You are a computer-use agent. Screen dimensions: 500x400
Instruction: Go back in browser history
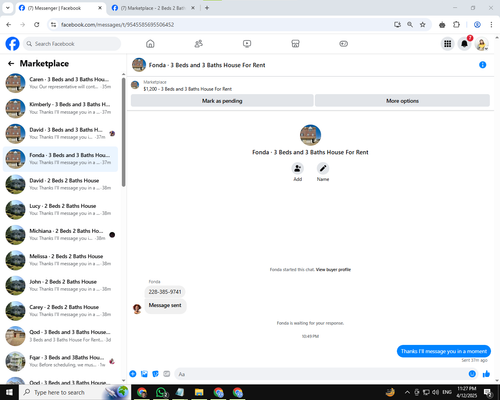coord(9,24)
